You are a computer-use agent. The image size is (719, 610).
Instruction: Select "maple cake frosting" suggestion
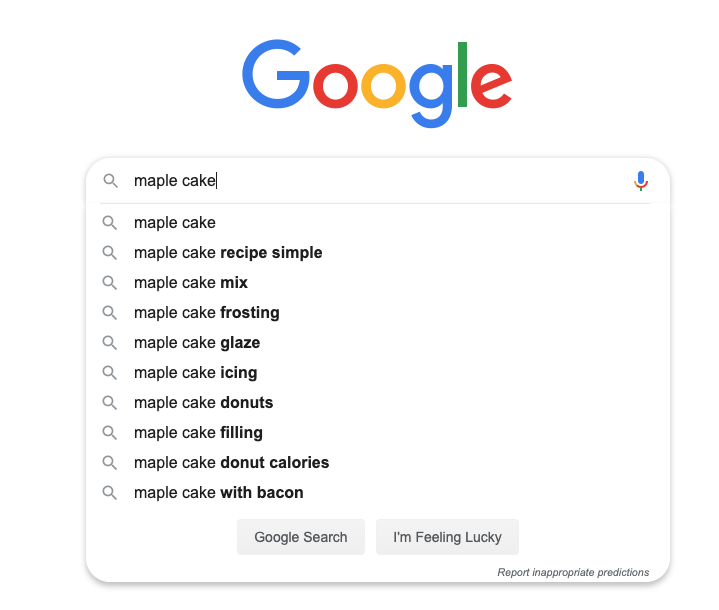(x=207, y=313)
